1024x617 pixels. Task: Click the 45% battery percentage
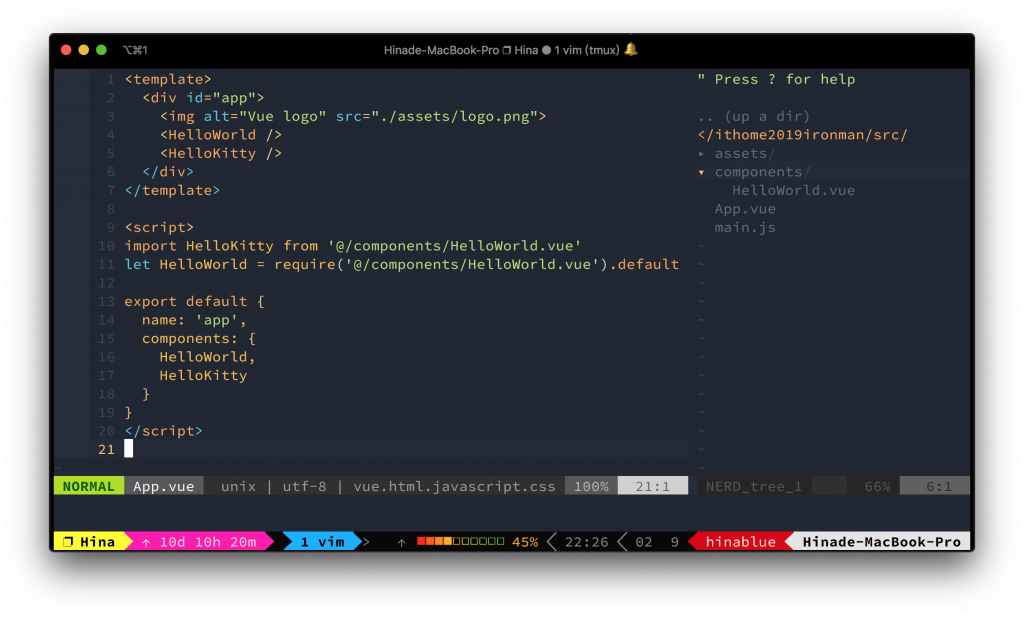click(x=525, y=542)
